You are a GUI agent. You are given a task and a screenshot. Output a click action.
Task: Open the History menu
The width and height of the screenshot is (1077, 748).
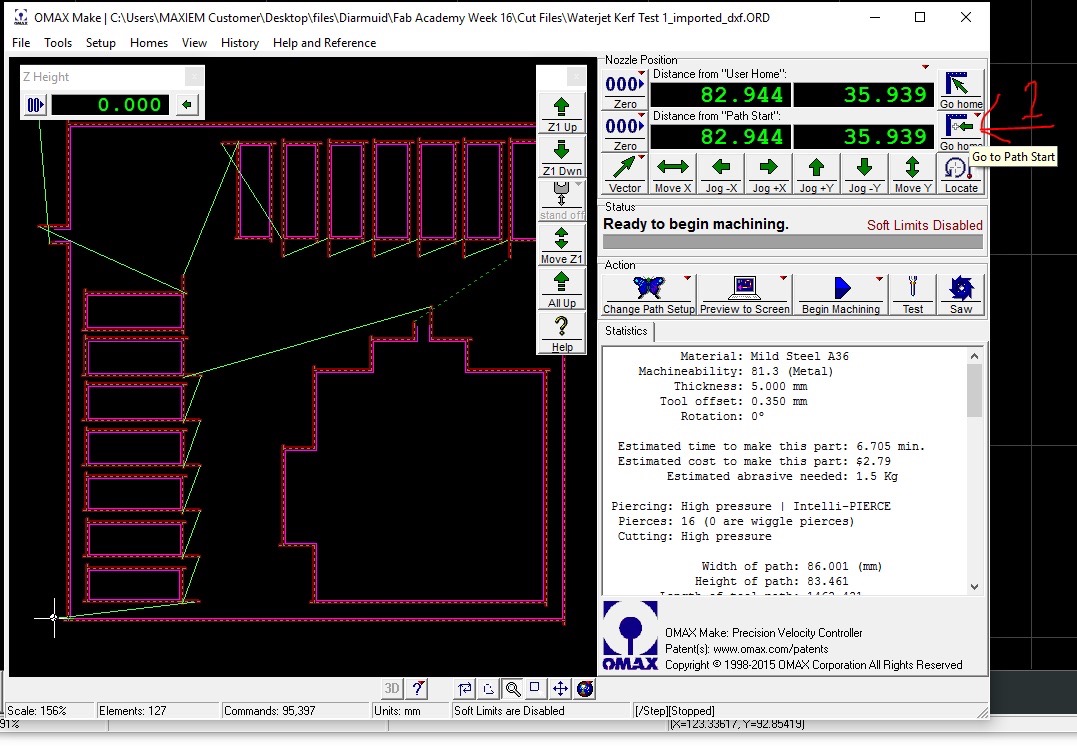pyautogui.click(x=240, y=43)
